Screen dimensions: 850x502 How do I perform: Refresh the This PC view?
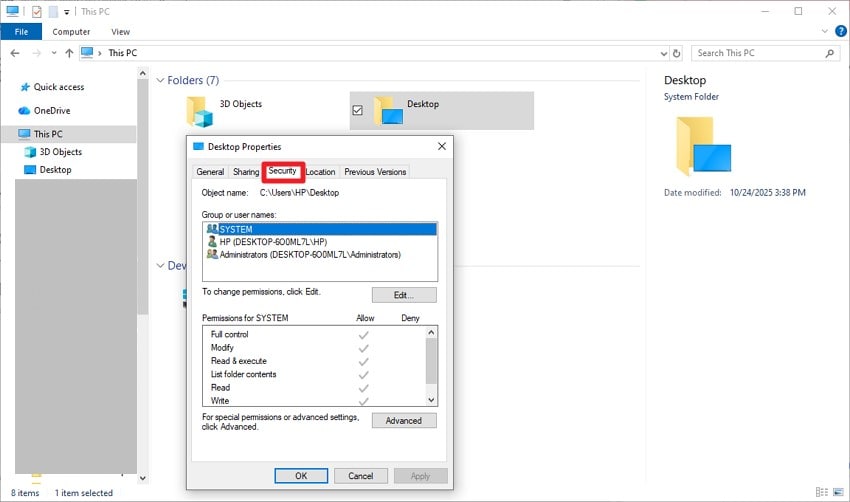677,53
